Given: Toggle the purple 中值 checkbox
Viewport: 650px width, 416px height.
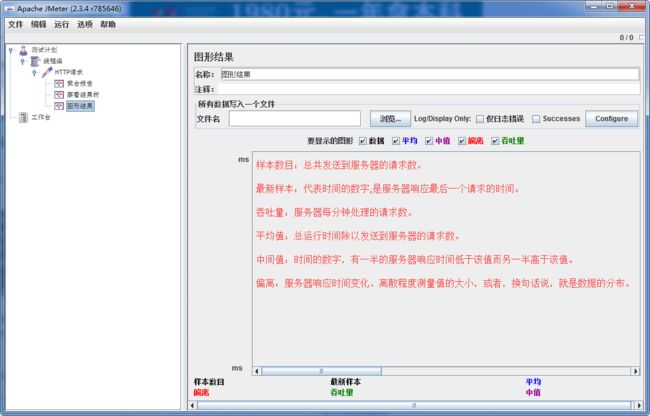Looking at the screenshot, I should [x=429, y=141].
